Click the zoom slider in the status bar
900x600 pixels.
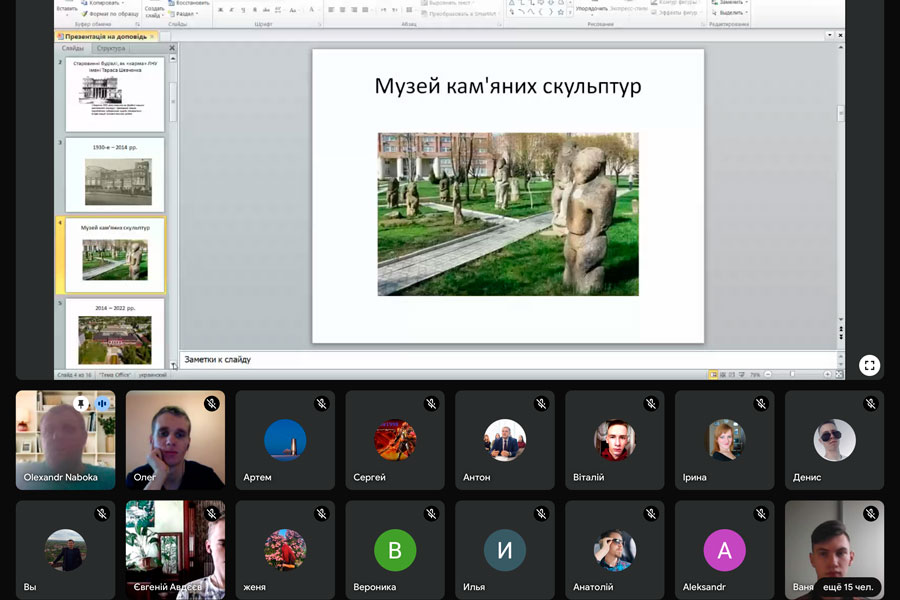pos(792,375)
